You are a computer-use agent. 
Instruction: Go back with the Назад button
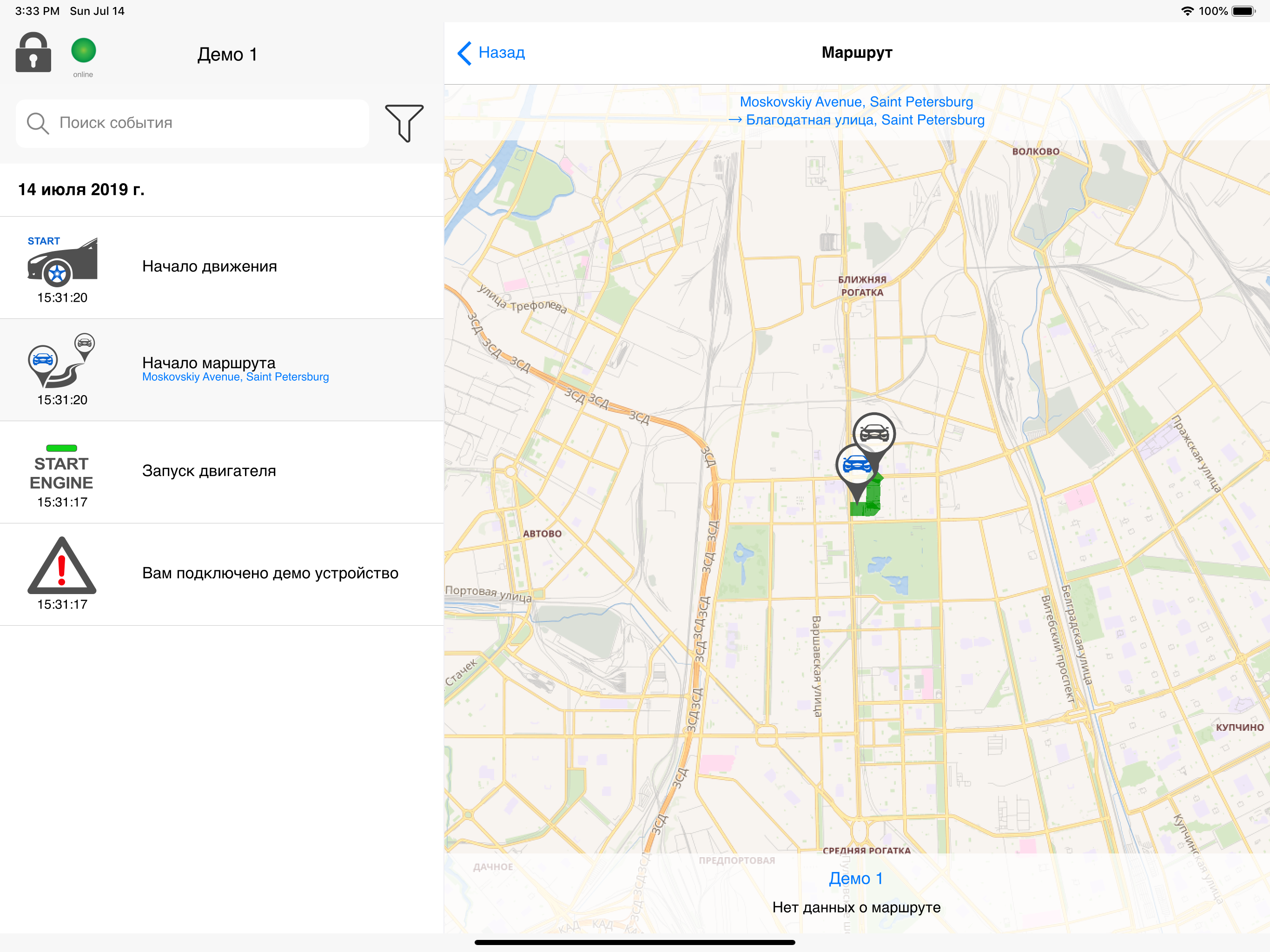pyautogui.click(x=491, y=53)
